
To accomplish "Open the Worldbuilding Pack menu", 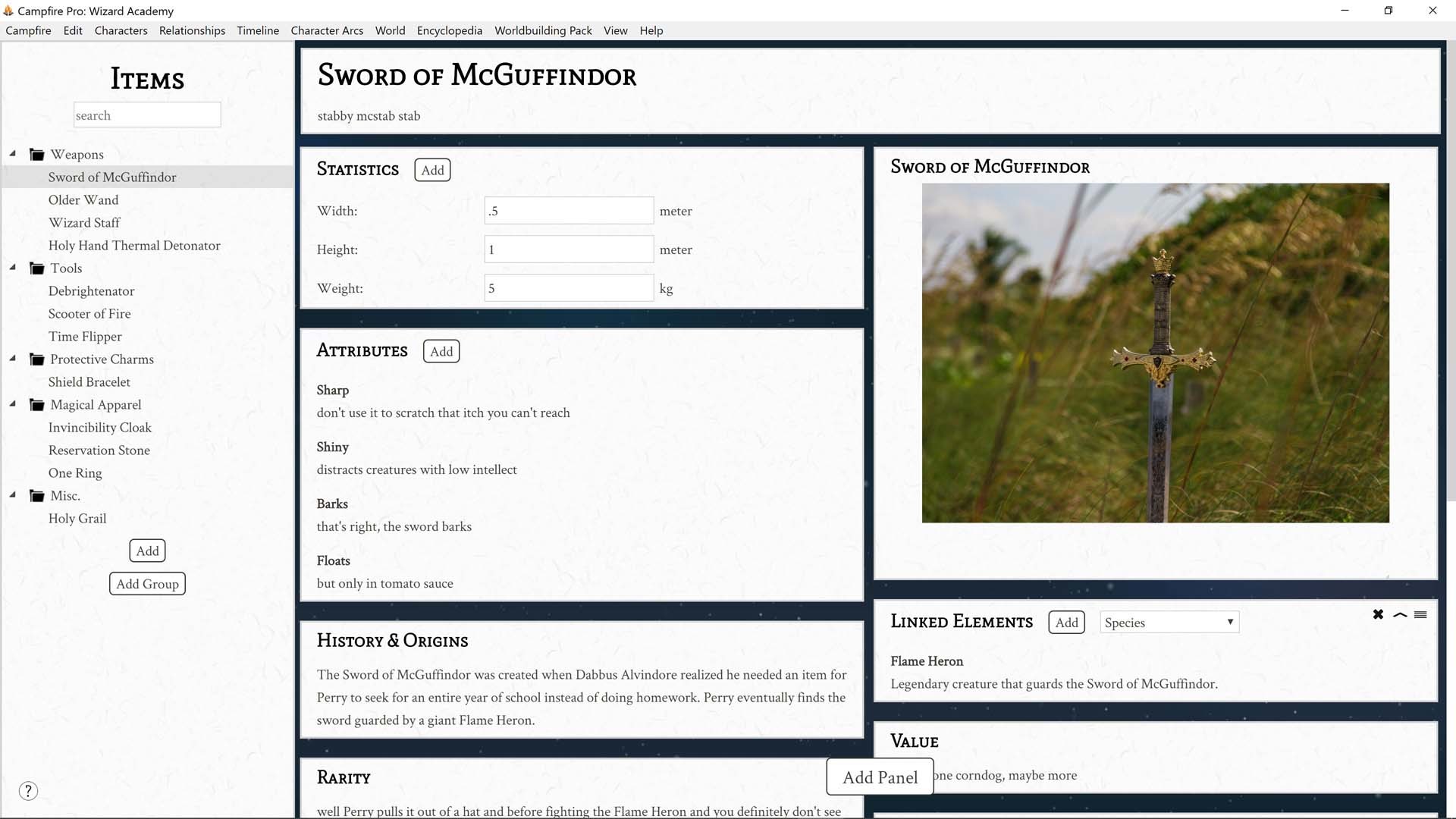I will tap(543, 30).
